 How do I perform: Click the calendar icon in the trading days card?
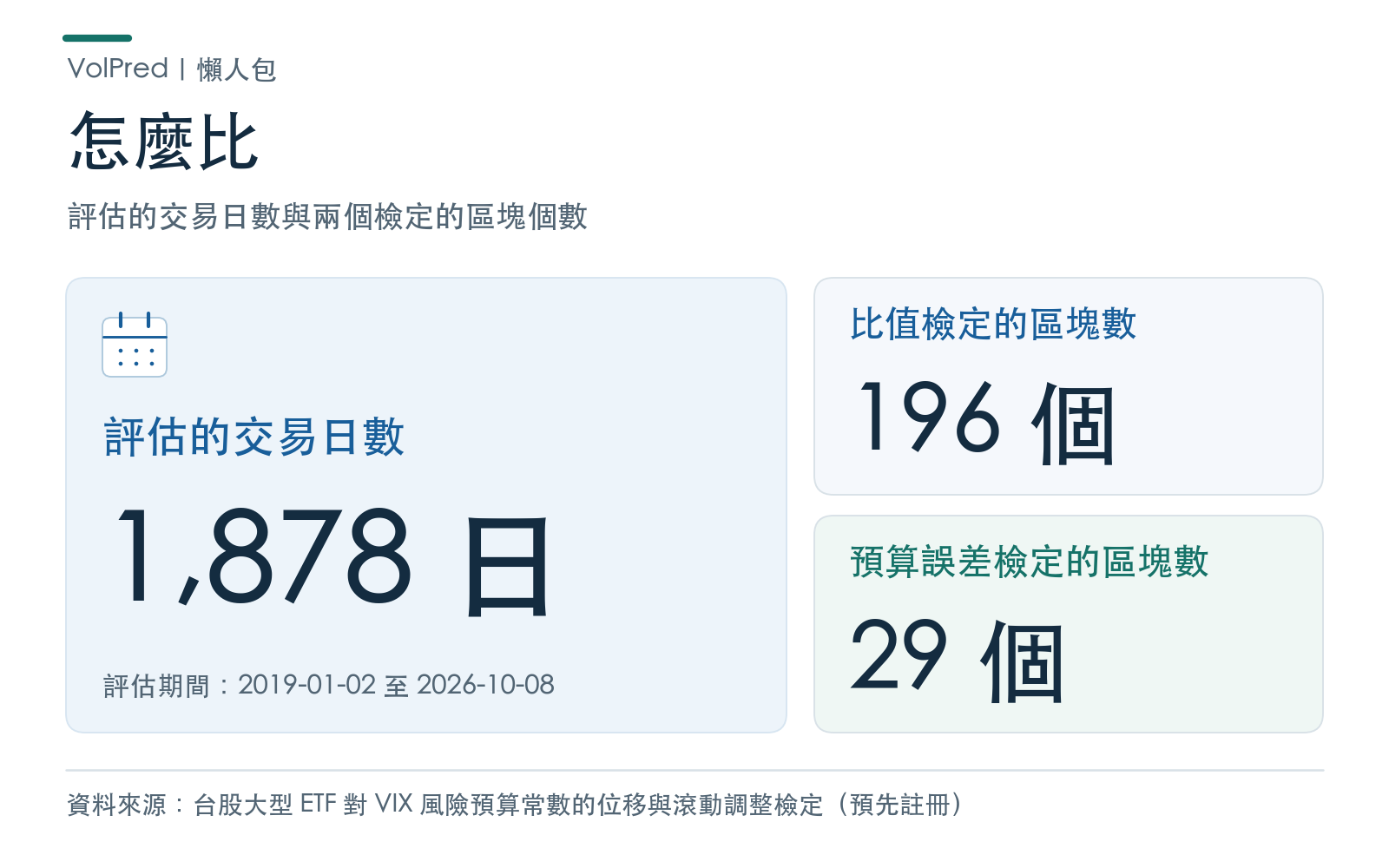pyautogui.click(x=135, y=345)
